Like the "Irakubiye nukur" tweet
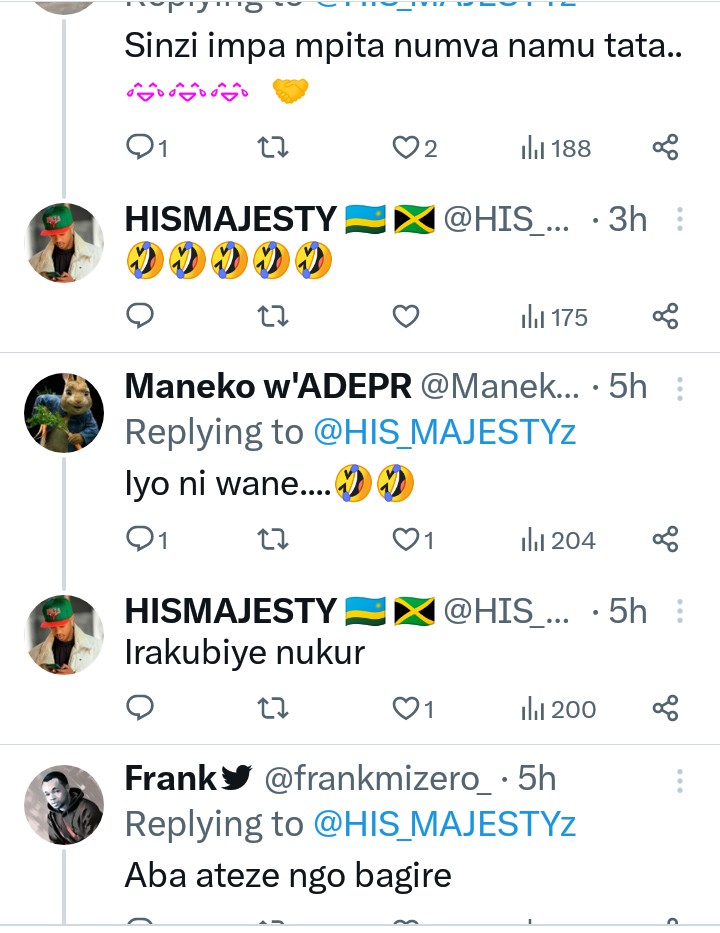Viewport: 720px width, 933px height. point(405,709)
